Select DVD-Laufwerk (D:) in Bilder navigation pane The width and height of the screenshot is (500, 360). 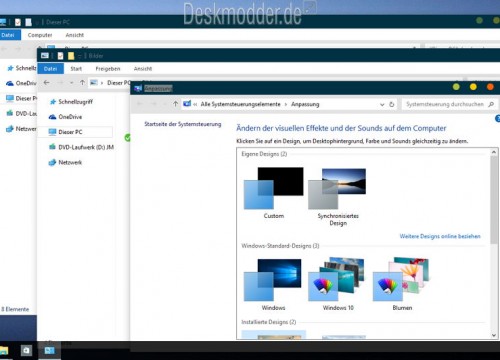pos(81,147)
